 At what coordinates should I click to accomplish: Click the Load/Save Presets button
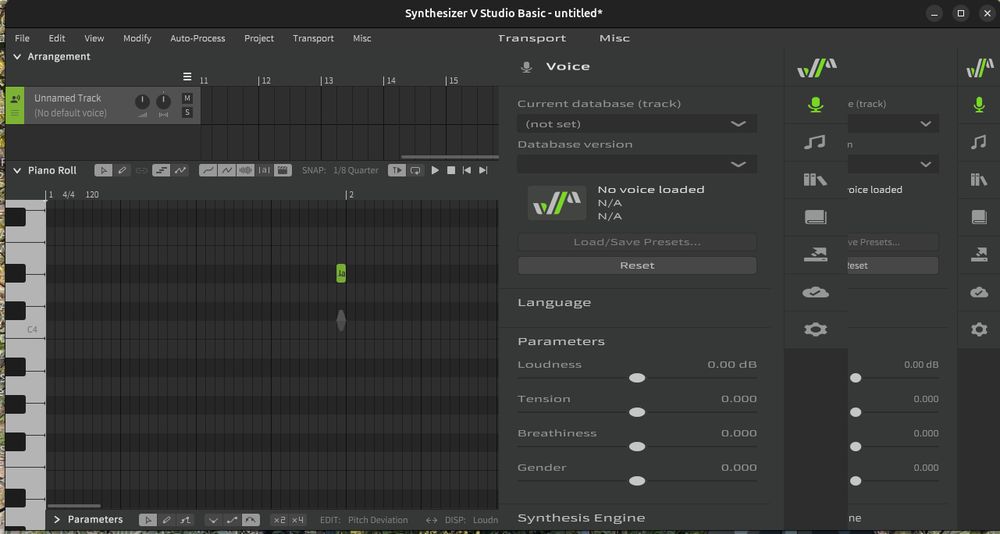pos(637,242)
